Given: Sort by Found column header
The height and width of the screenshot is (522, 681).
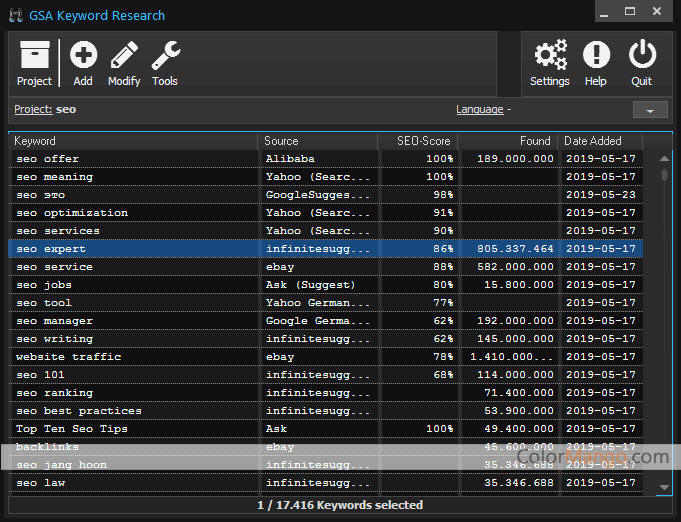Looking at the screenshot, I should pos(507,141).
